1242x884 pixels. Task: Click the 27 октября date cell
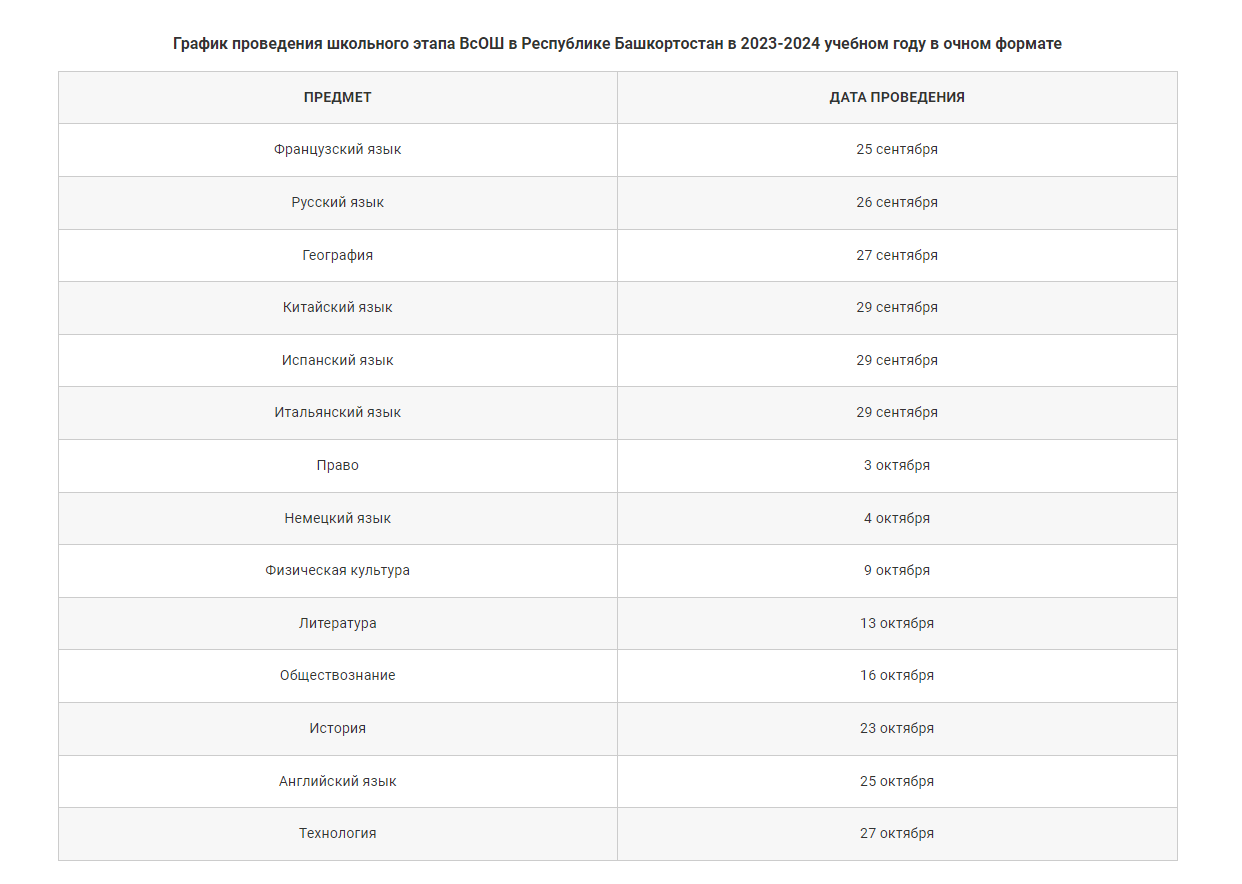(x=897, y=834)
